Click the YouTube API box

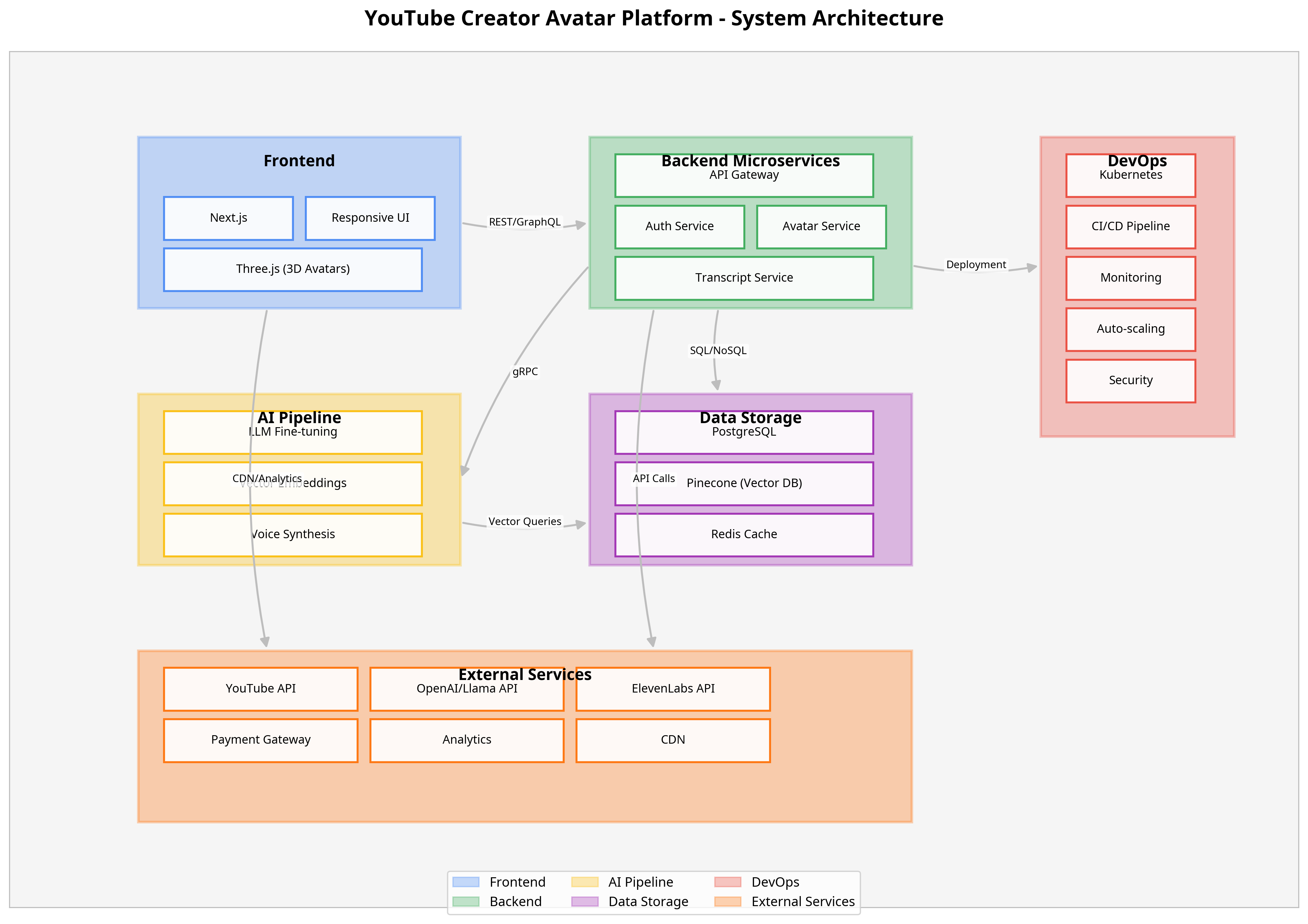coord(261,689)
